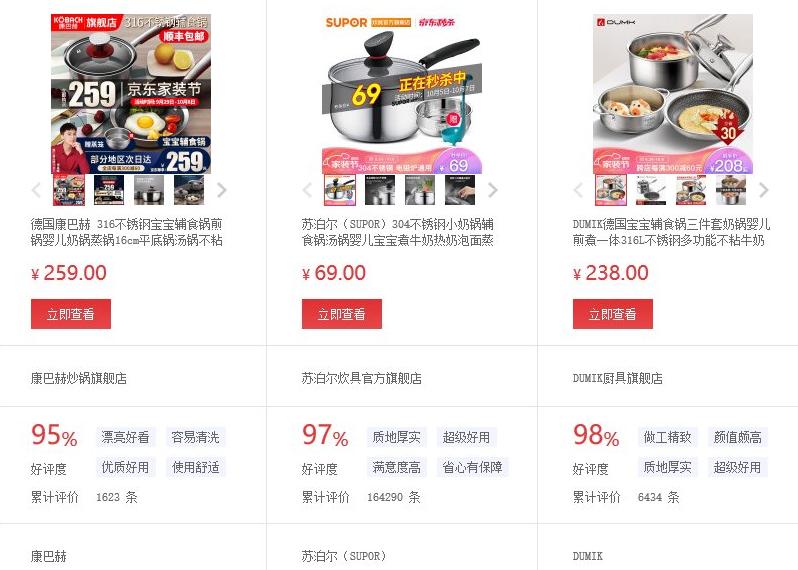Screen dimensions: 798x570
Task: Select third thumbnail of SUPOR pot gallery
Action: tap(420, 190)
